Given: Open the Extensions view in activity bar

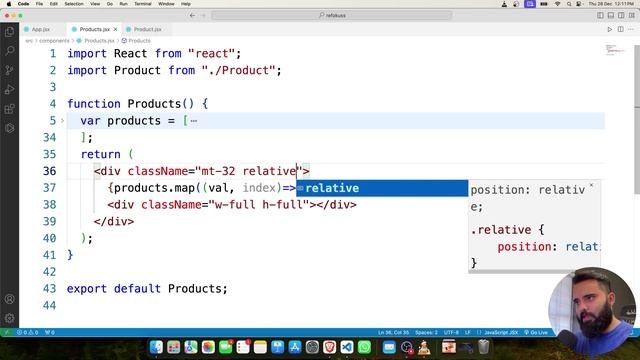Looking at the screenshot, I should coord(9,109).
